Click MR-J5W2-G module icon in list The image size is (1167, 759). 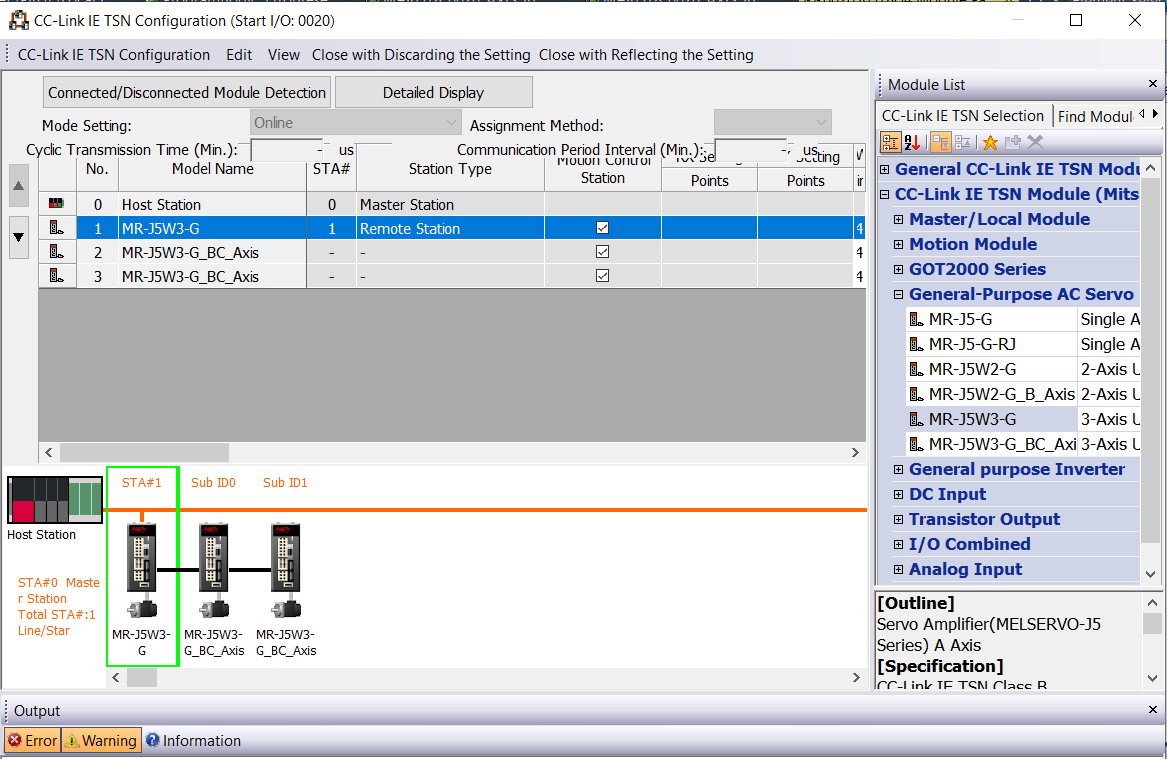pyautogui.click(x=917, y=369)
